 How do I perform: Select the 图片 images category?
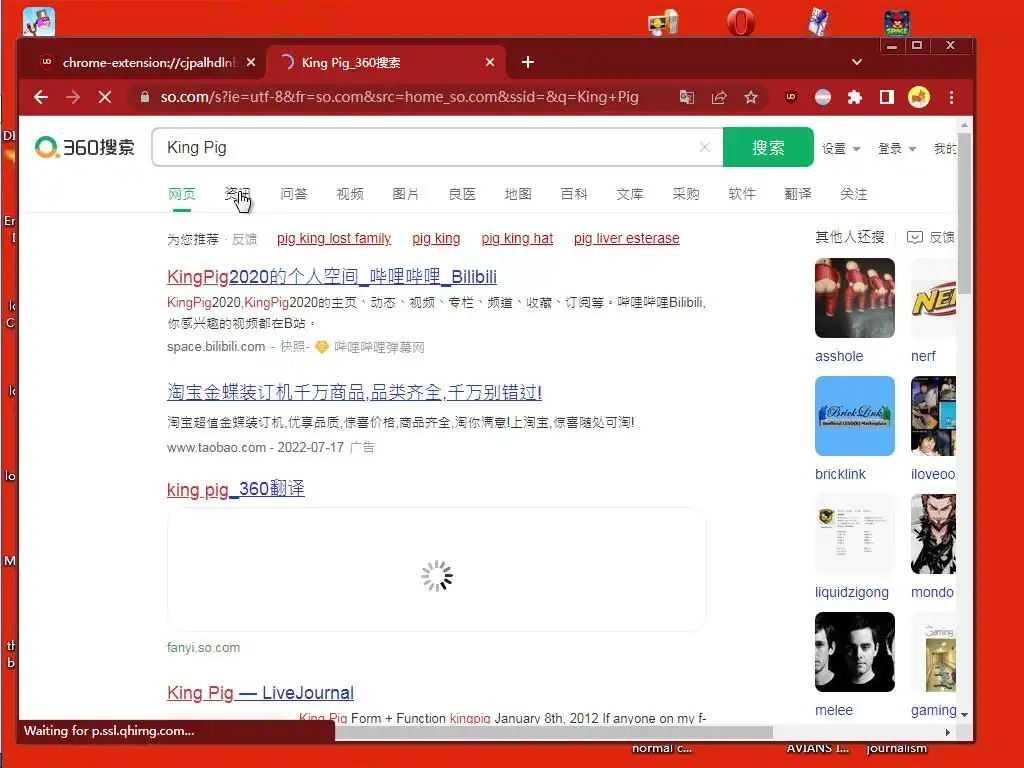[x=406, y=194]
